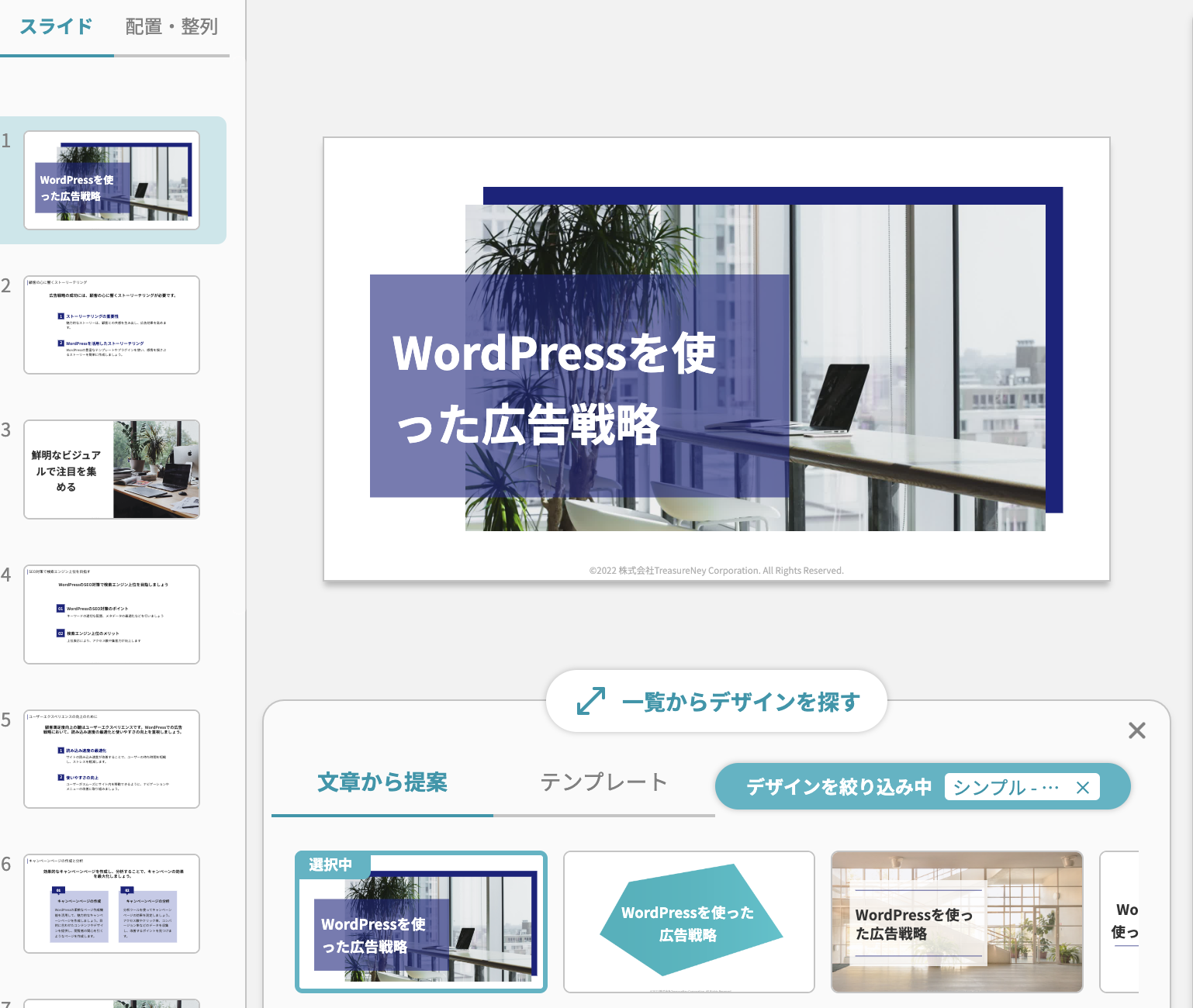Select slide 6 campaign page thumbnail
Screen dimensions: 1193x1008
(112, 903)
